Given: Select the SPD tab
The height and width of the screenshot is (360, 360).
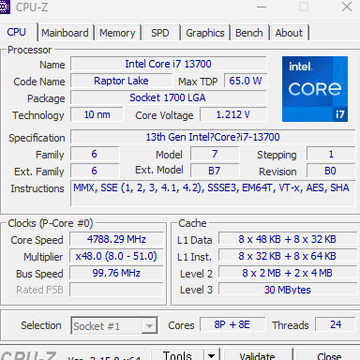Looking at the screenshot, I should tap(160, 33).
